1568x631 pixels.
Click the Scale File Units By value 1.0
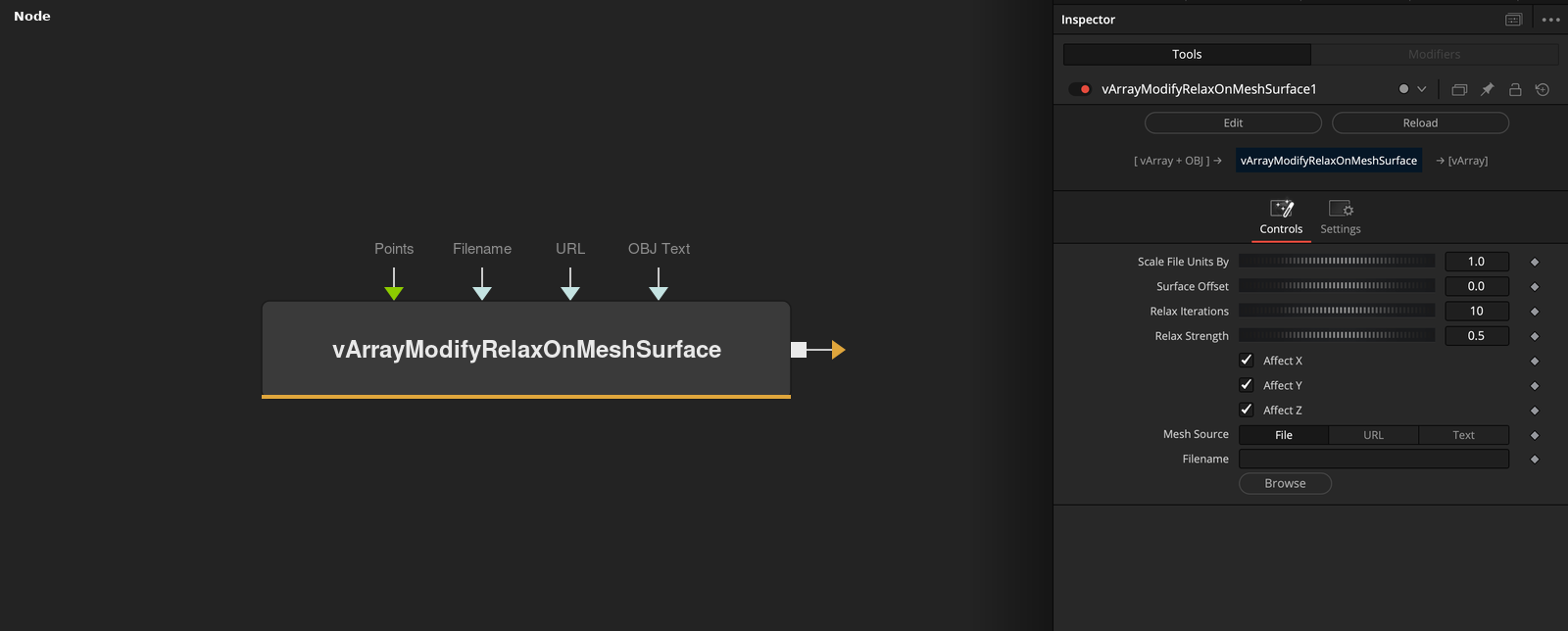tap(1477, 262)
